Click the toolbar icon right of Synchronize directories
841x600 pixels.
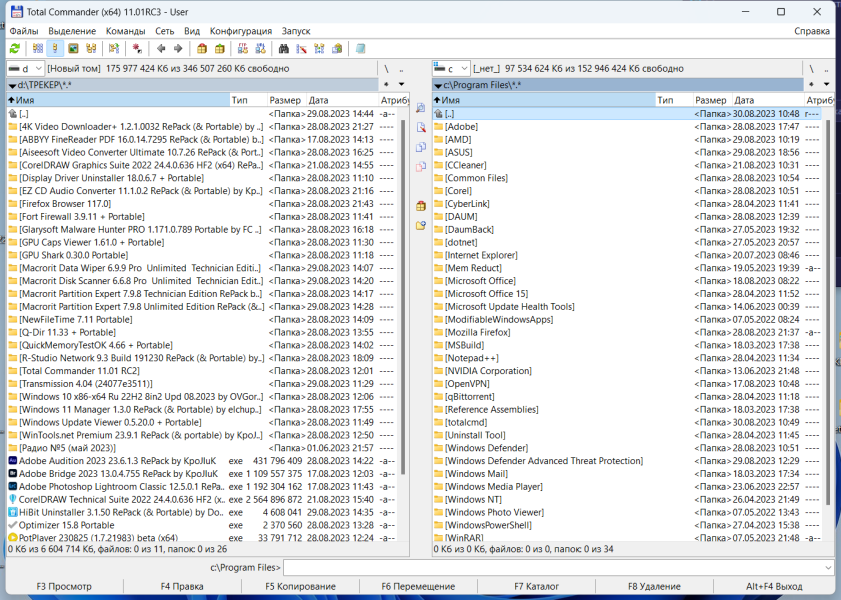tap(337, 49)
